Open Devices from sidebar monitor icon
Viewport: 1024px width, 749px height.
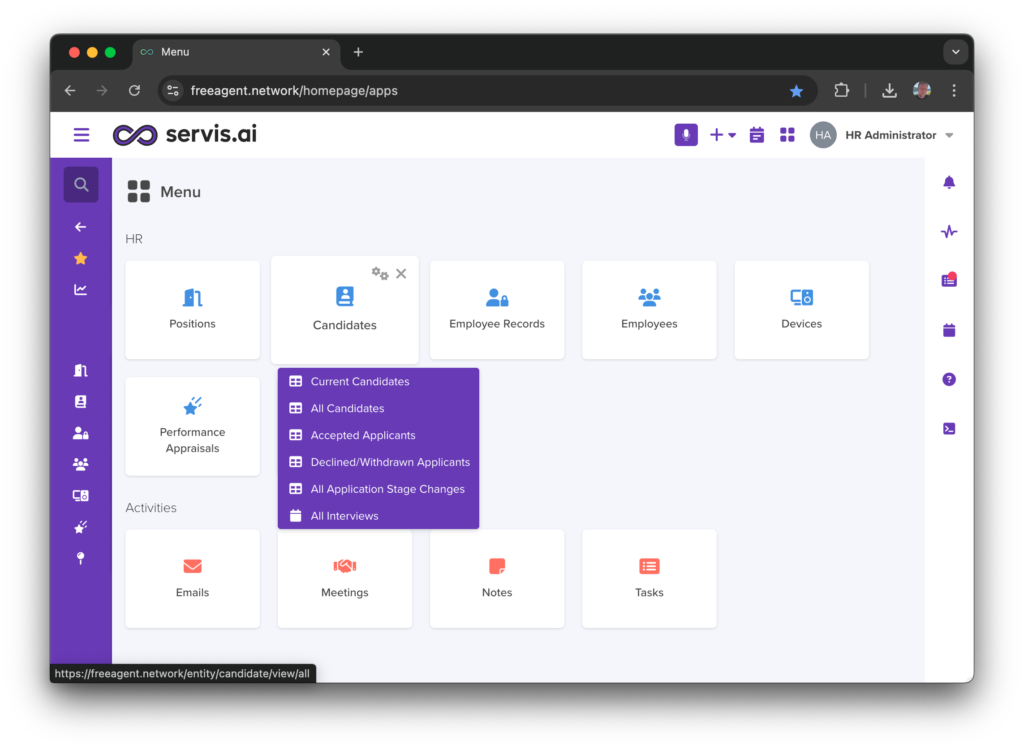pyautogui.click(x=80, y=496)
